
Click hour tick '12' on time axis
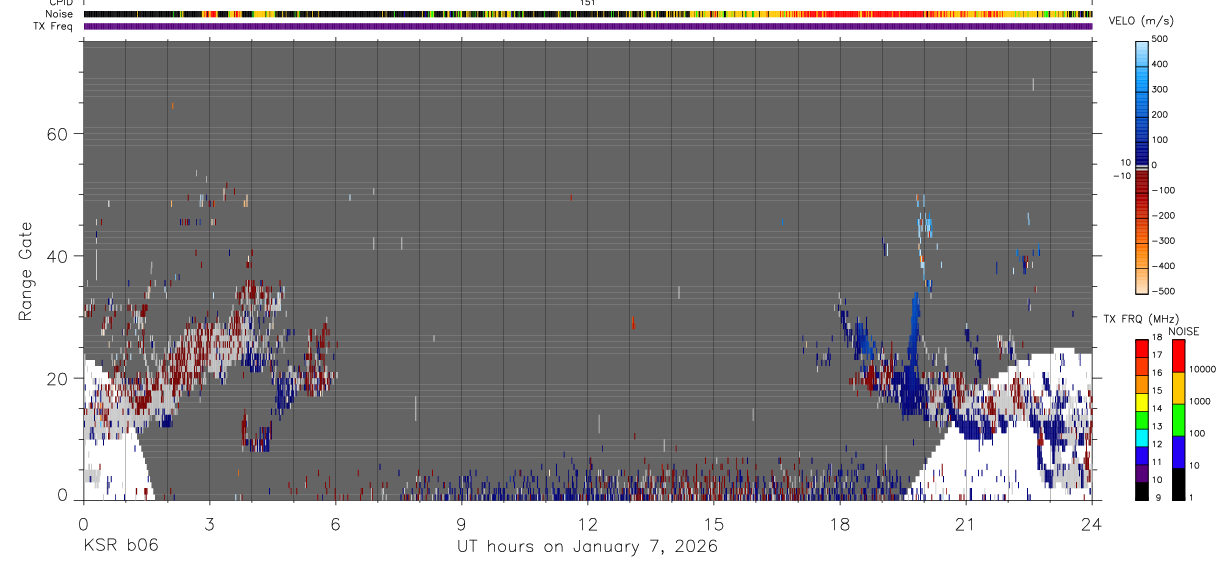pos(588,523)
